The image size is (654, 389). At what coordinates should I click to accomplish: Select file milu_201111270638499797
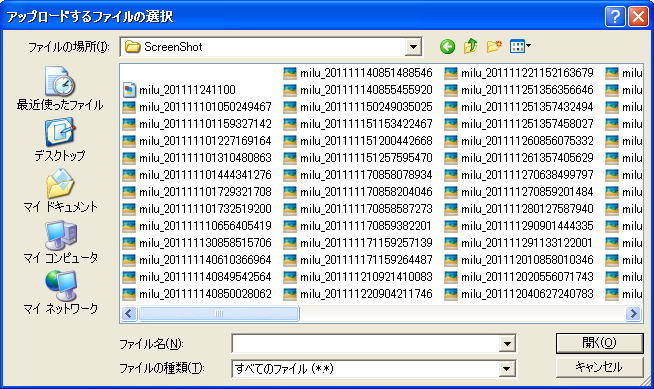[519, 175]
